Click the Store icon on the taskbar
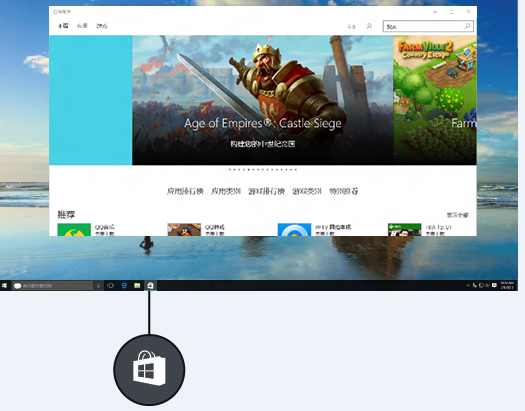This screenshot has height=411, width=525. [x=150, y=285]
